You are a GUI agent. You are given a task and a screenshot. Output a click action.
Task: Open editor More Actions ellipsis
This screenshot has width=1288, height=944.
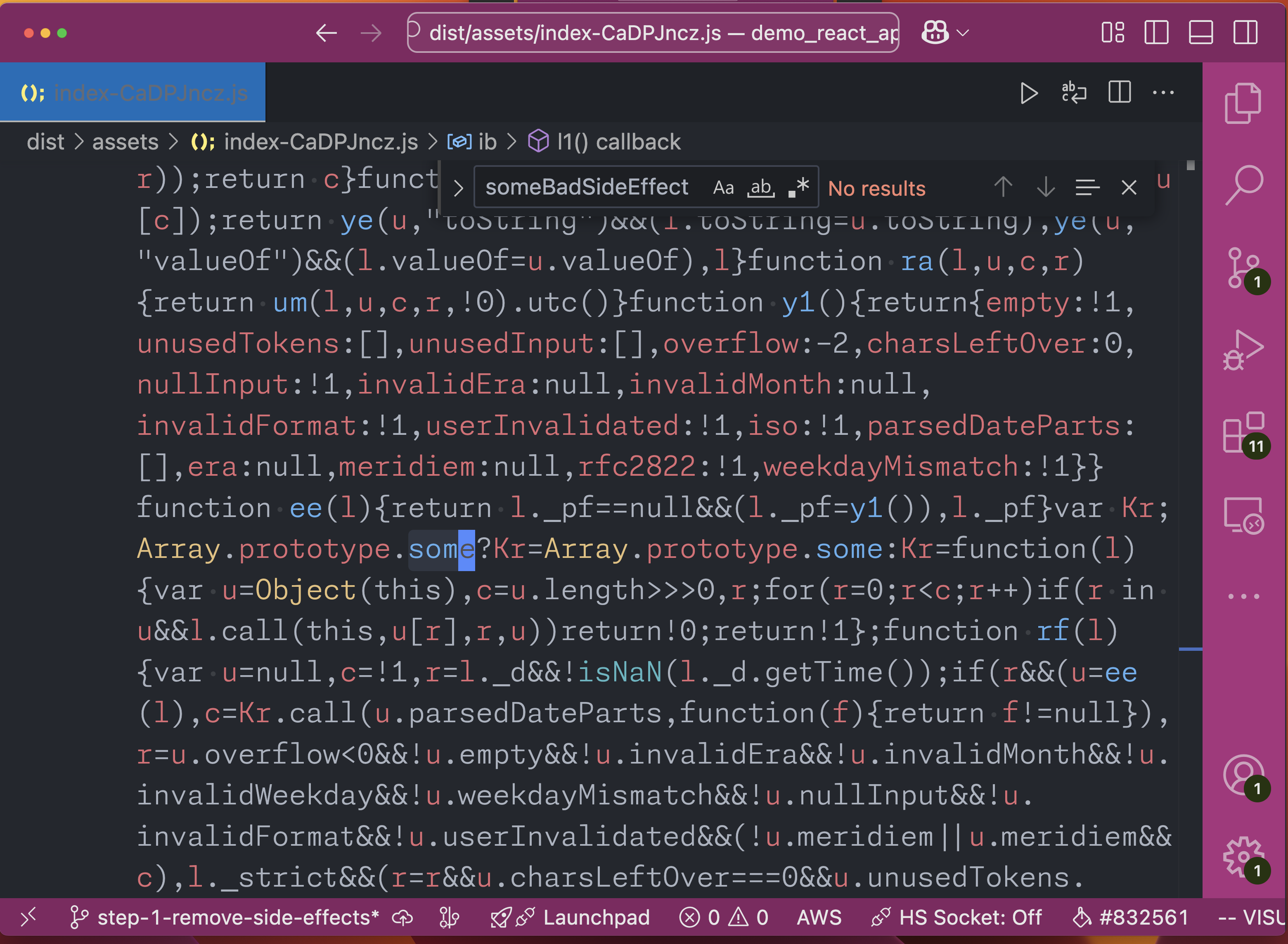[1163, 93]
